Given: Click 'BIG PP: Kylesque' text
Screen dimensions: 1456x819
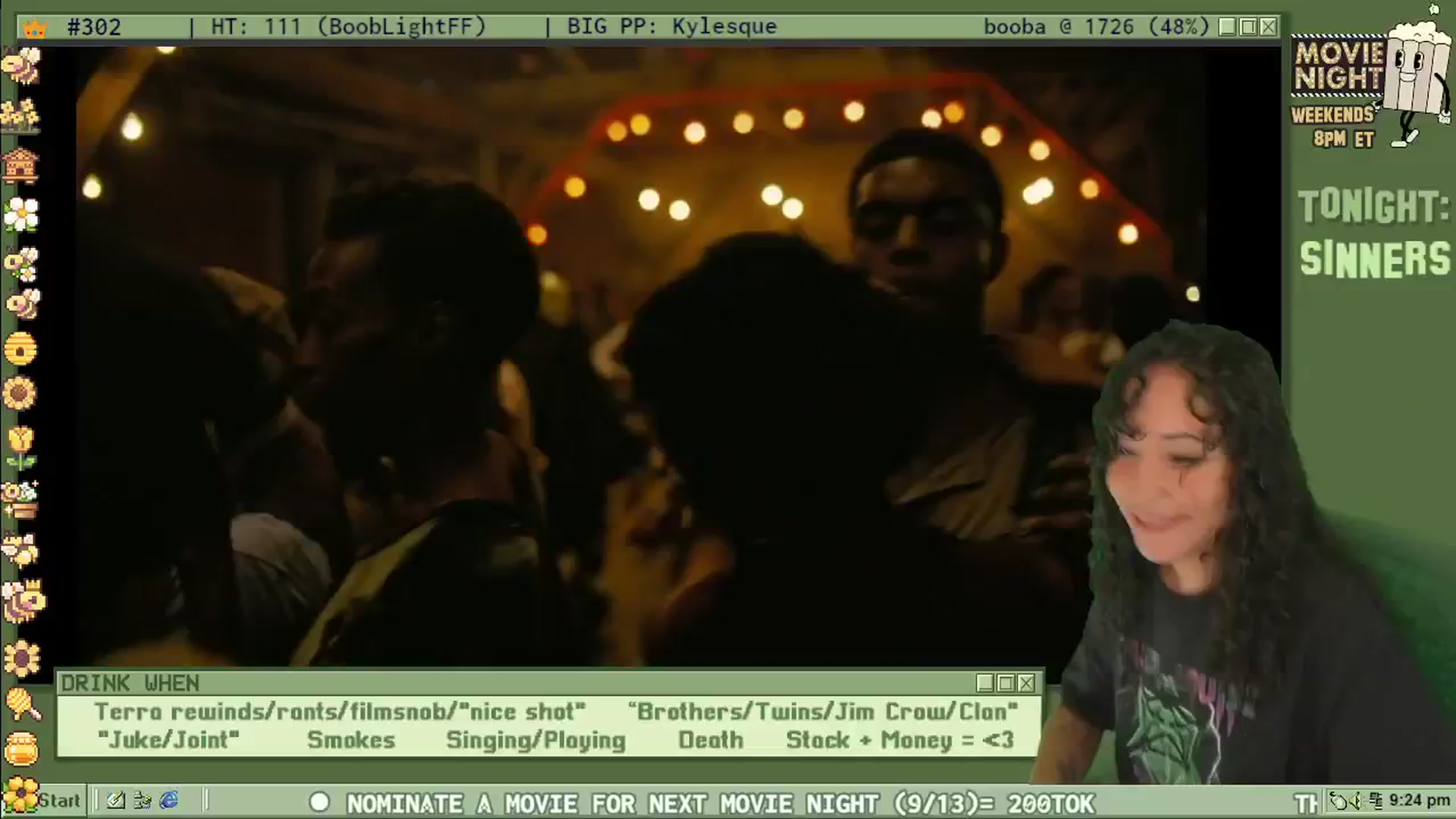Looking at the screenshot, I should (672, 27).
